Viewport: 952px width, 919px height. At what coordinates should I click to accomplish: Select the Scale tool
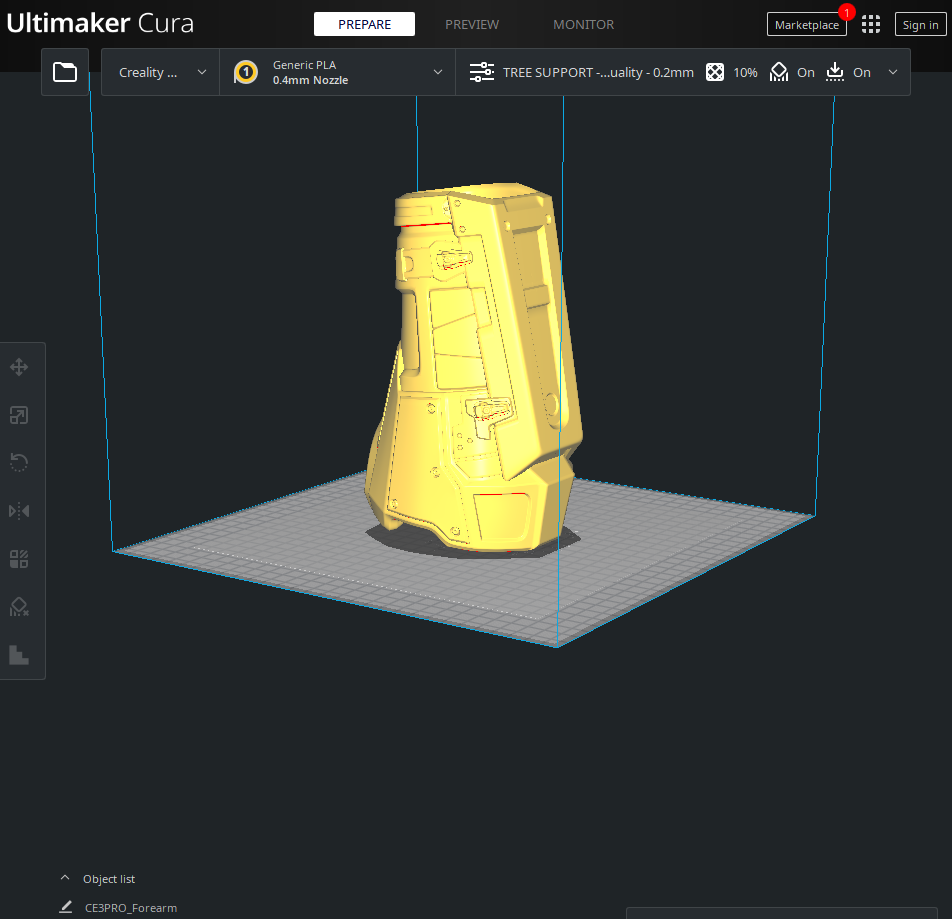click(19, 415)
